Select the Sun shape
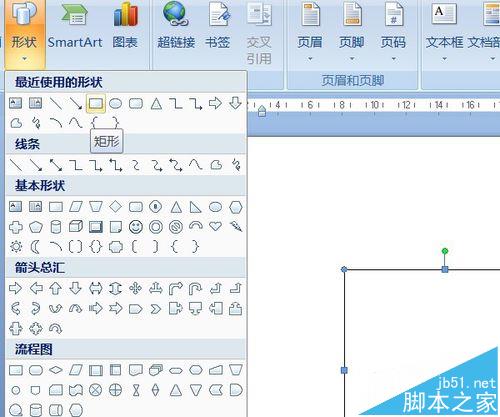The width and height of the screenshot is (500, 417). tap(16, 247)
